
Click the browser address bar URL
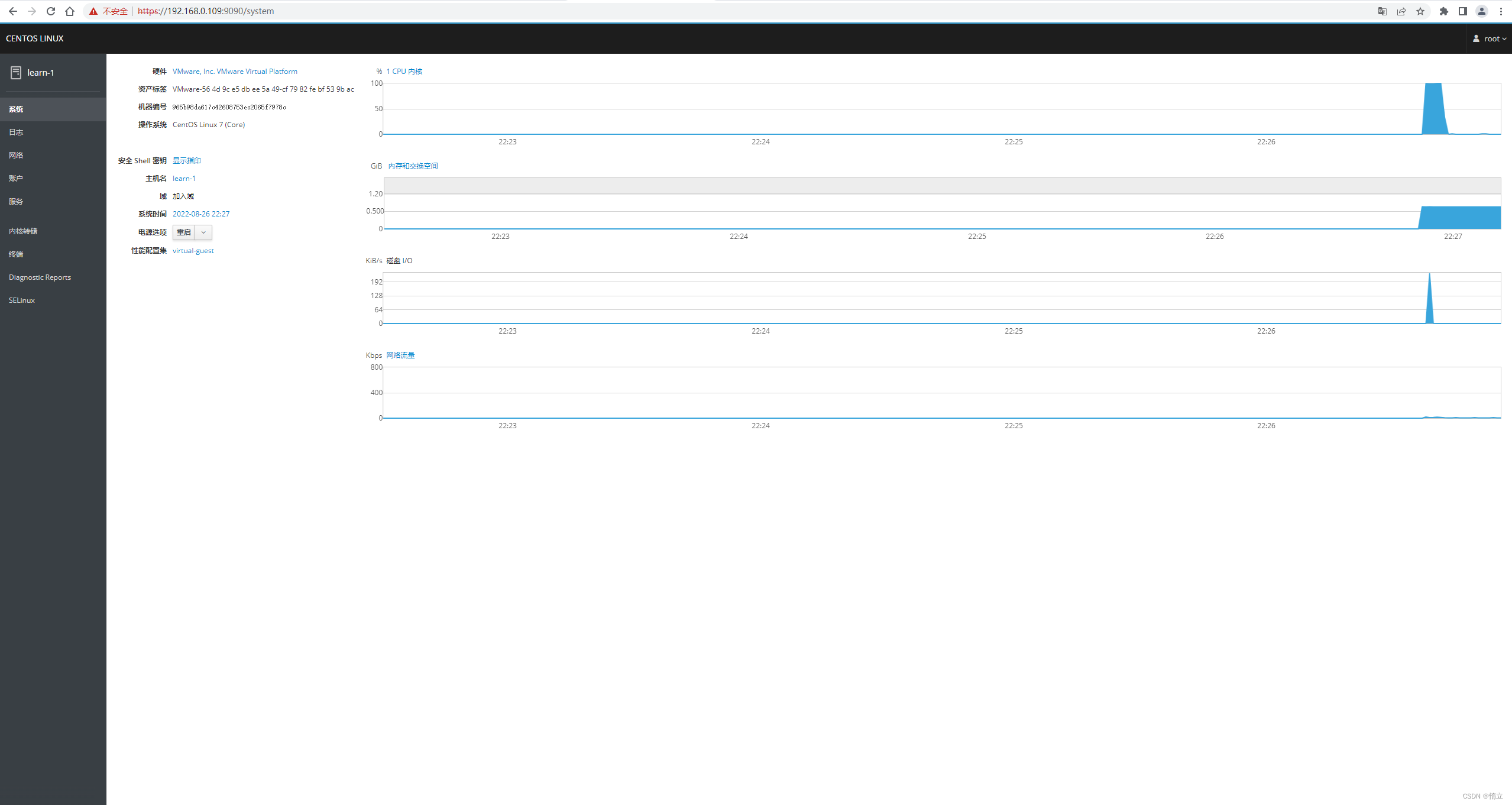click(x=206, y=11)
